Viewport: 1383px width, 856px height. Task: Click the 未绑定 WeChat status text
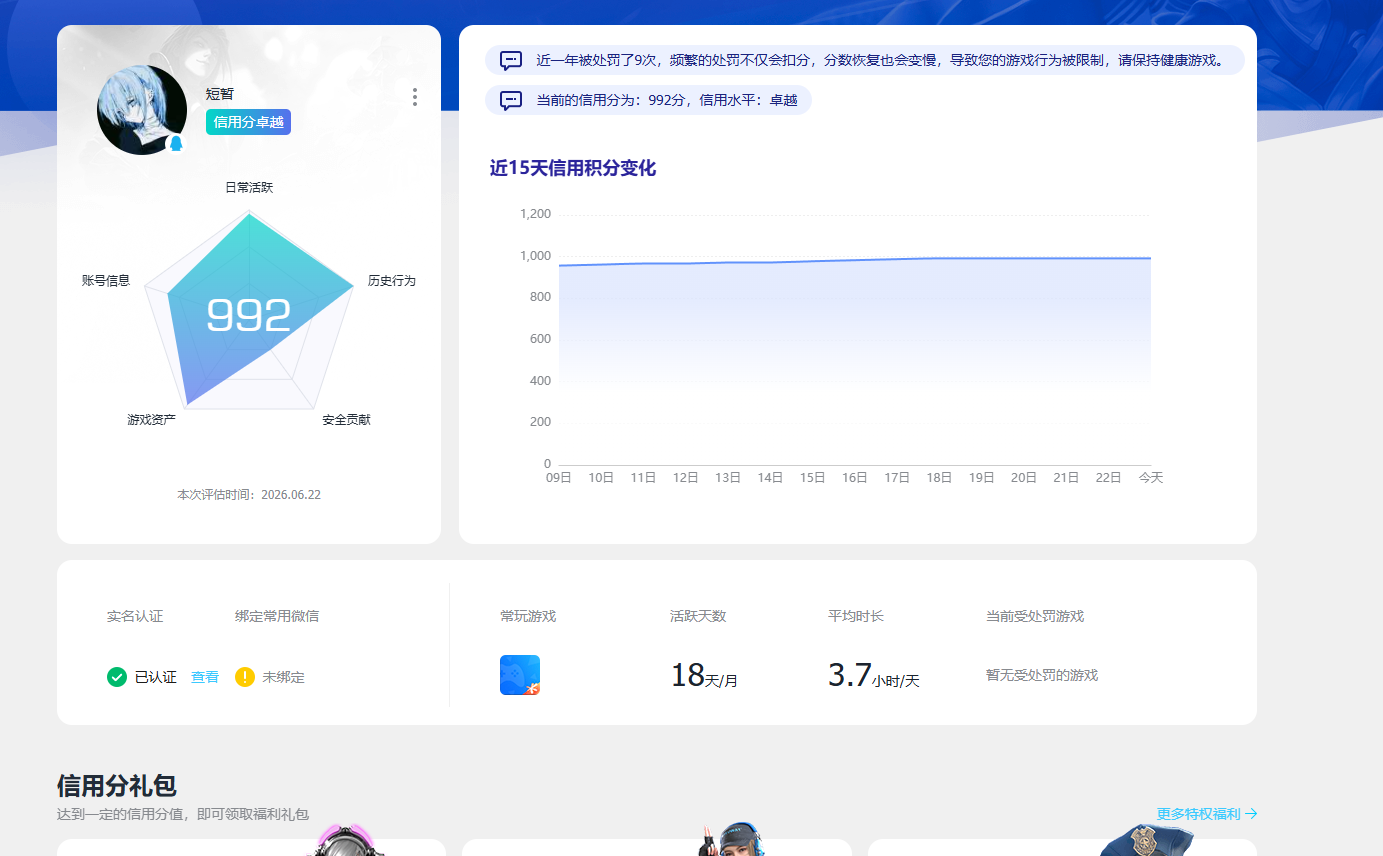(x=283, y=677)
